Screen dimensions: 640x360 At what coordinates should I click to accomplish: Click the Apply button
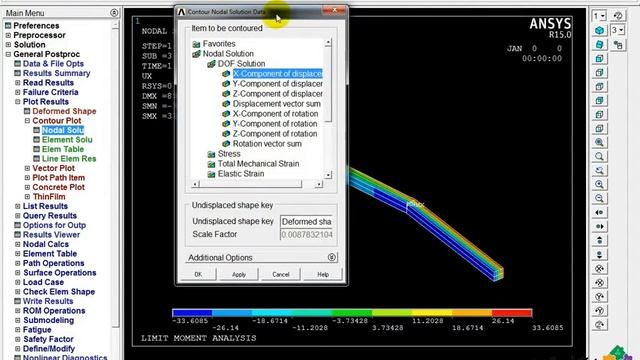(239, 274)
